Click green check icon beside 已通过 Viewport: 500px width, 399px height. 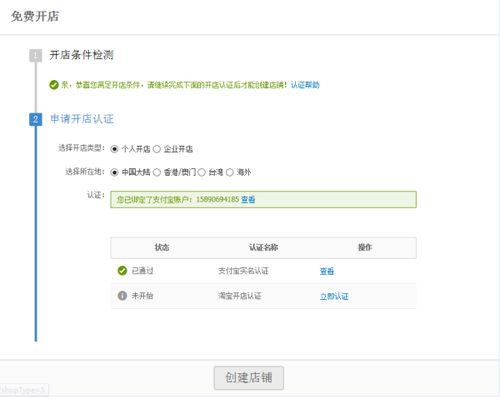click(122, 270)
